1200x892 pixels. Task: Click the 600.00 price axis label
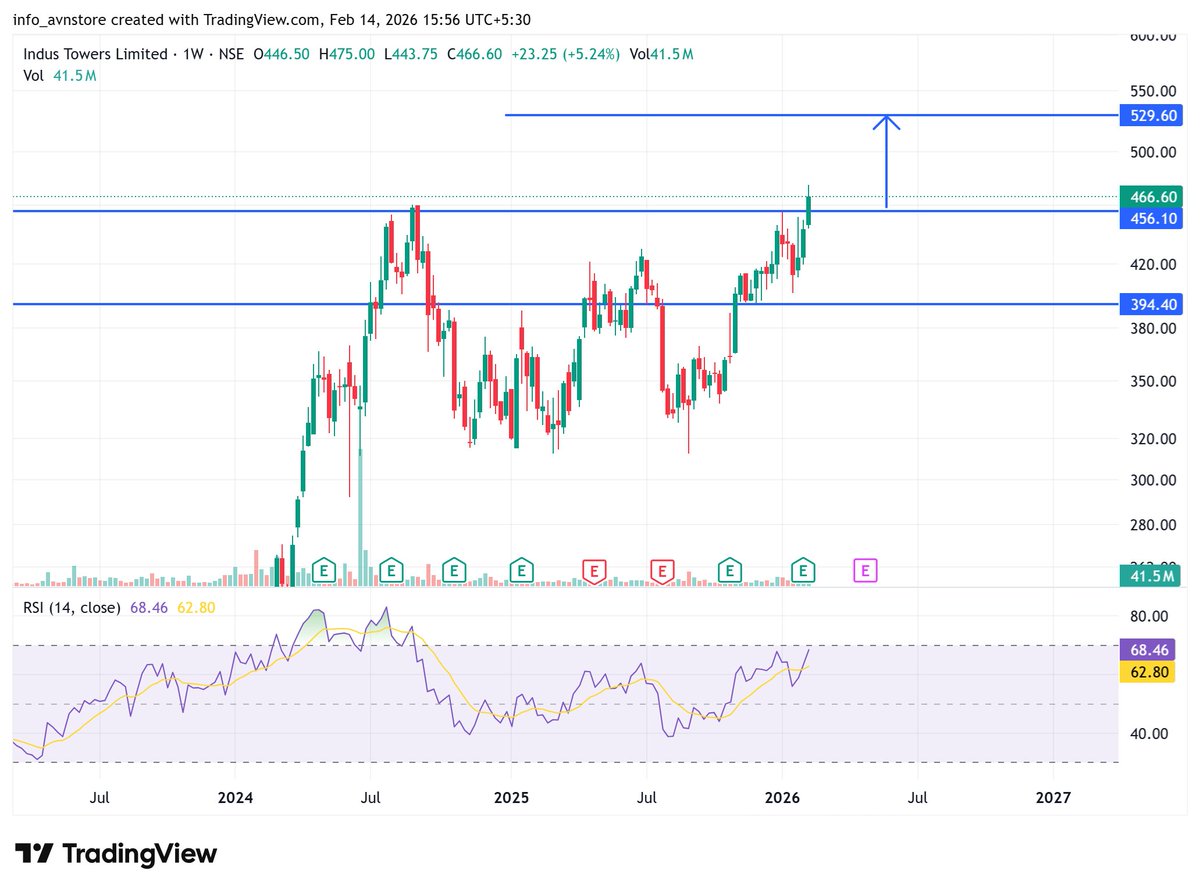pyautogui.click(x=1153, y=36)
